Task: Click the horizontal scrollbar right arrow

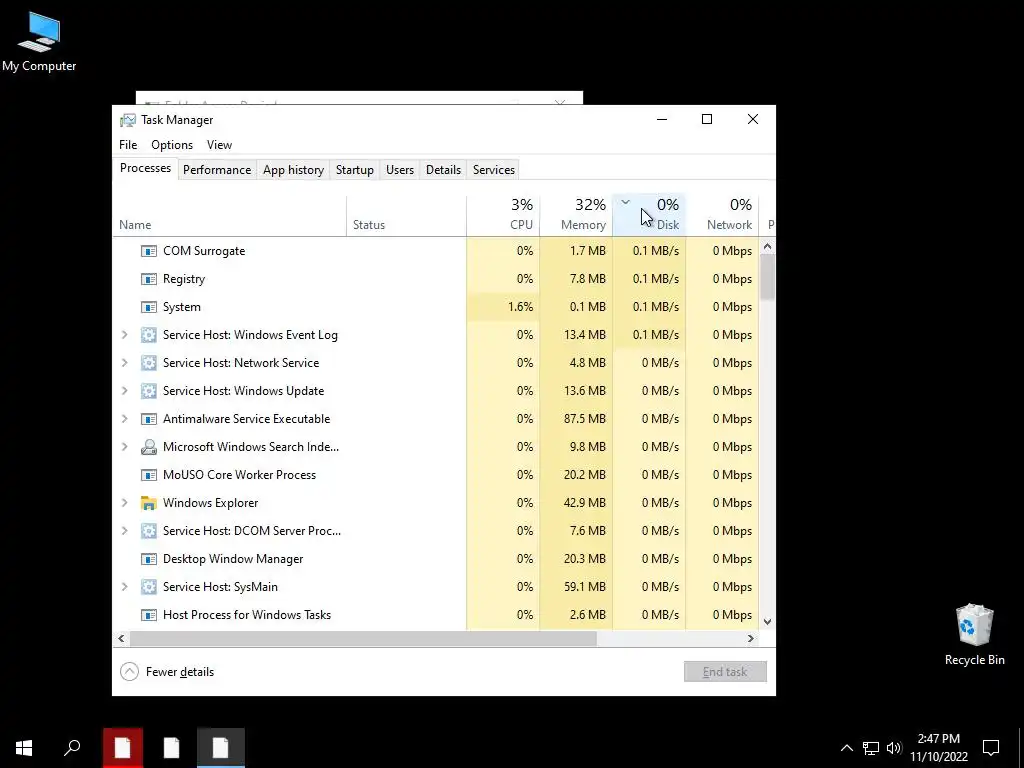Action: (751, 639)
